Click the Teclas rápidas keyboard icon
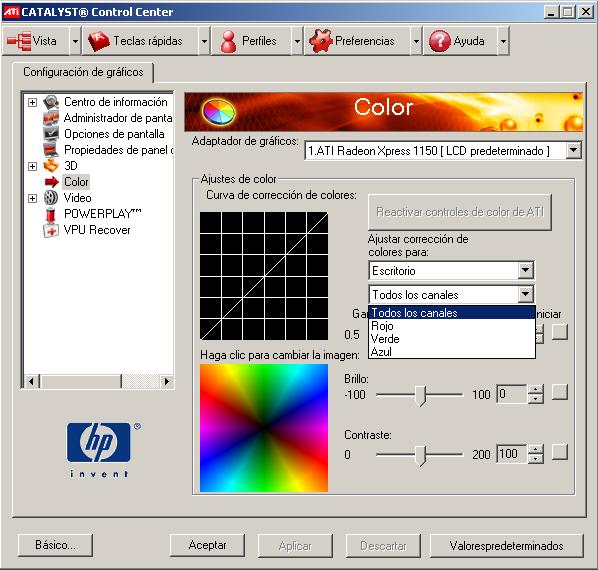Viewport: 598px width, 570px height. click(98, 41)
